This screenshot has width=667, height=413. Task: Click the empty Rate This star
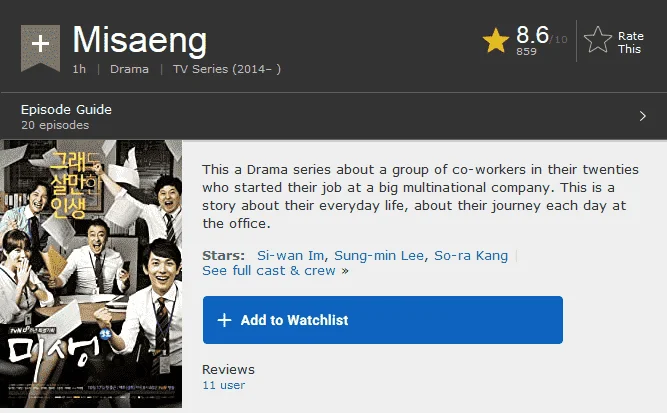click(598, 40)
